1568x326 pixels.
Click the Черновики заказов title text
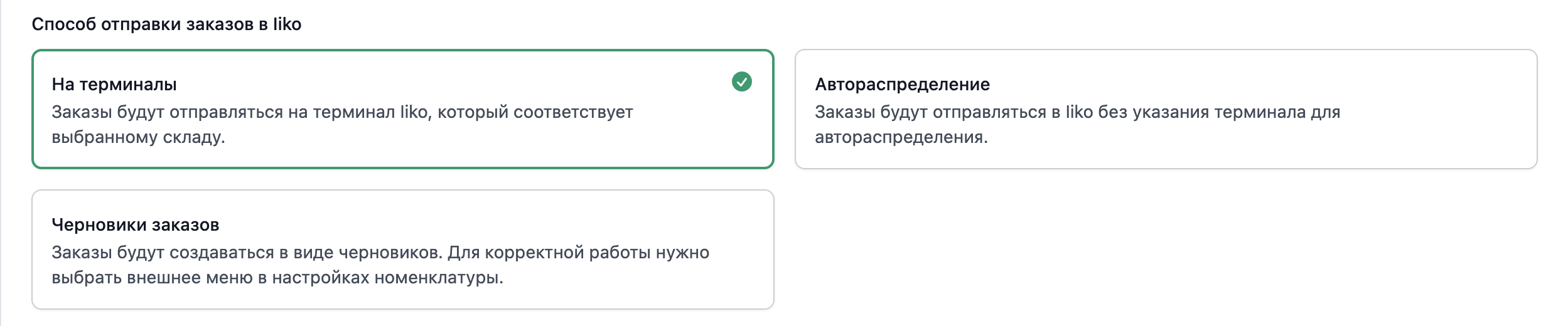(136, 225)
